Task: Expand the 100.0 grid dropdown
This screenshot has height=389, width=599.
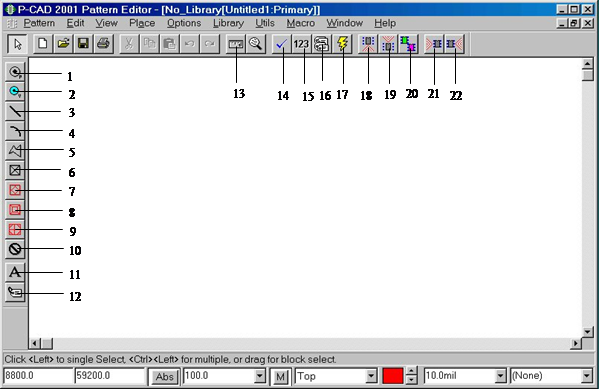Action: click(x=260, y=376)
